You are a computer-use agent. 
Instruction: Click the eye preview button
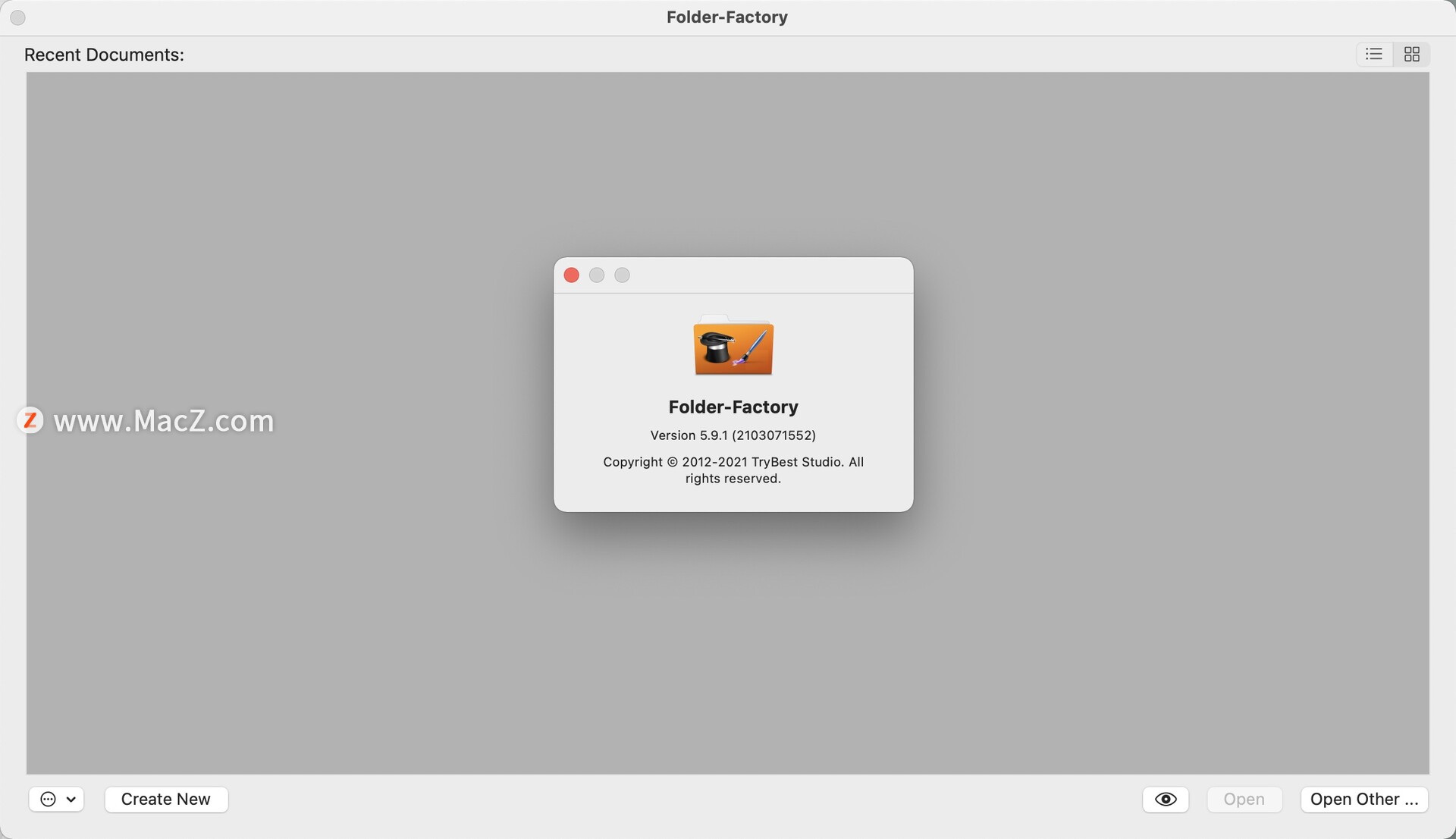tap(1166, 799)
